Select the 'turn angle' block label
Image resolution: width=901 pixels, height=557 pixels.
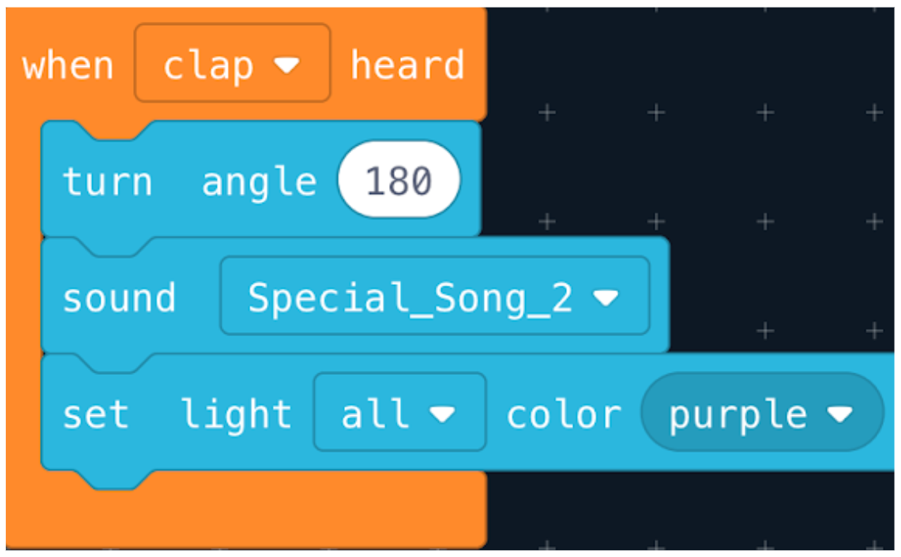tap(189, 182)
